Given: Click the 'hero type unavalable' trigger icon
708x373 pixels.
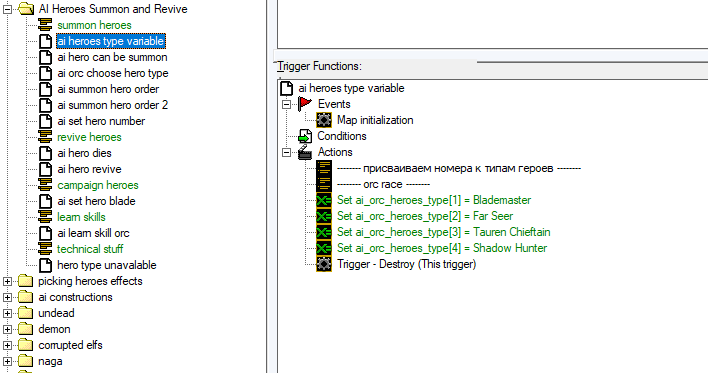Looking at the screenshot, I should 45,265.
